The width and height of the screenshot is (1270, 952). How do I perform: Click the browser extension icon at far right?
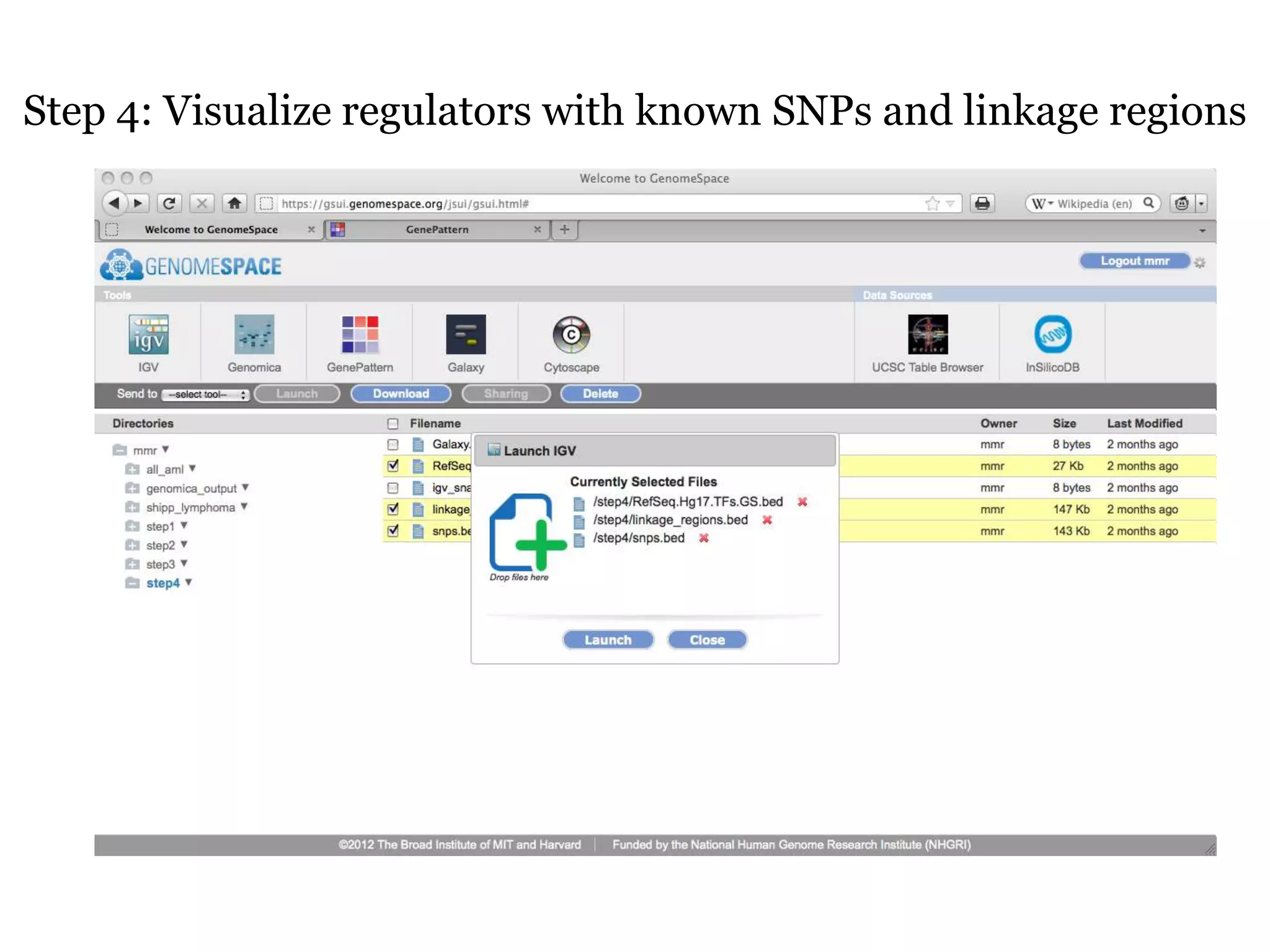[x=1182, y=203]
